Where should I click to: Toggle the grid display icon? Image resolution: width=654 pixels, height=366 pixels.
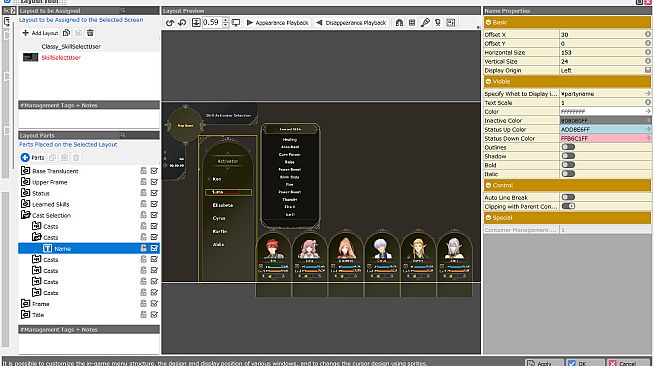click(412, 23)
